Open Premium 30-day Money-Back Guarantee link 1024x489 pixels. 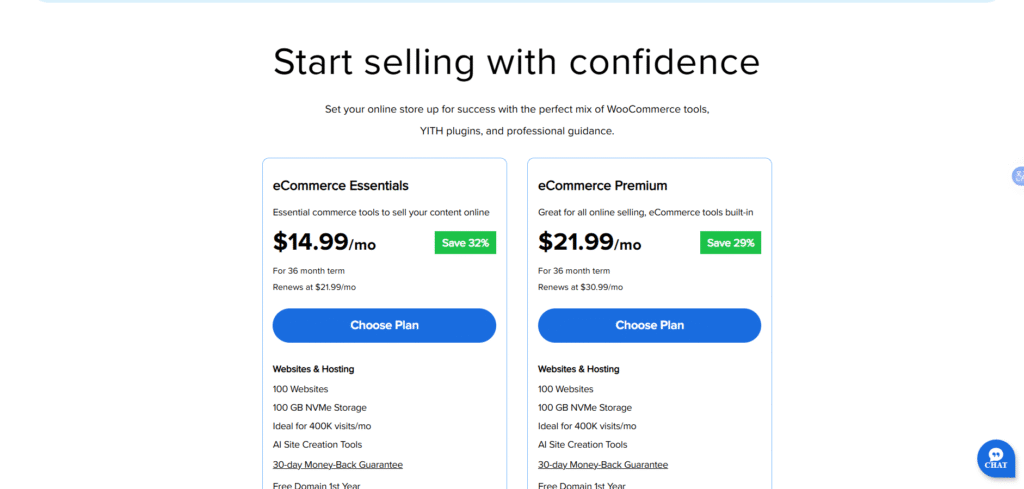click(602, 464)
